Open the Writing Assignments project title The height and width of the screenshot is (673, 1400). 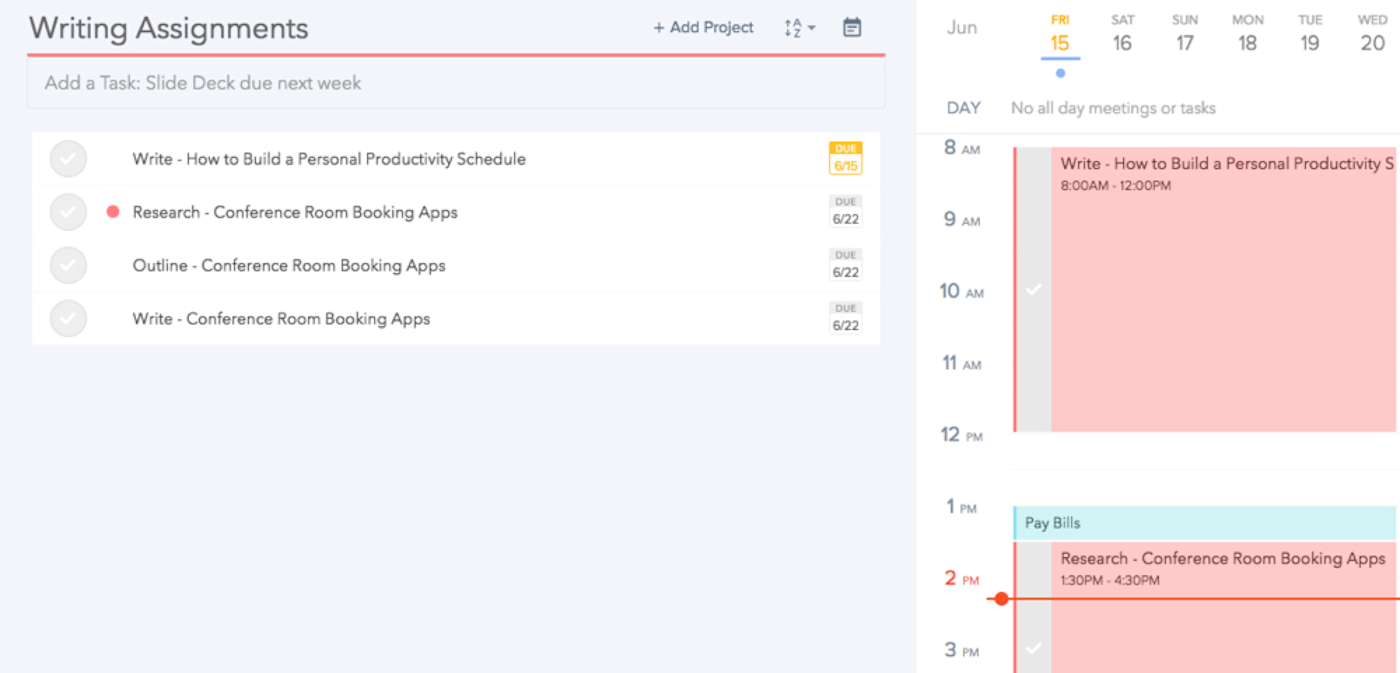[168, 28]
